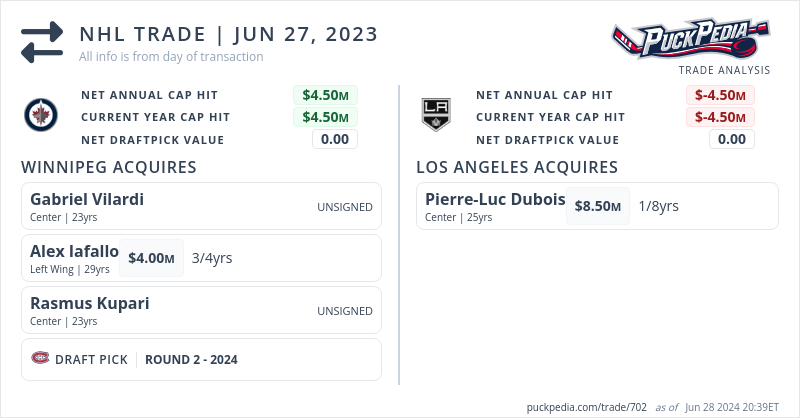The height and width of the screenshot is (418, 800).
Task: Click Winnipeg net draftpick value 0.00
Action: pyautogui.click(x=334, y=139)
